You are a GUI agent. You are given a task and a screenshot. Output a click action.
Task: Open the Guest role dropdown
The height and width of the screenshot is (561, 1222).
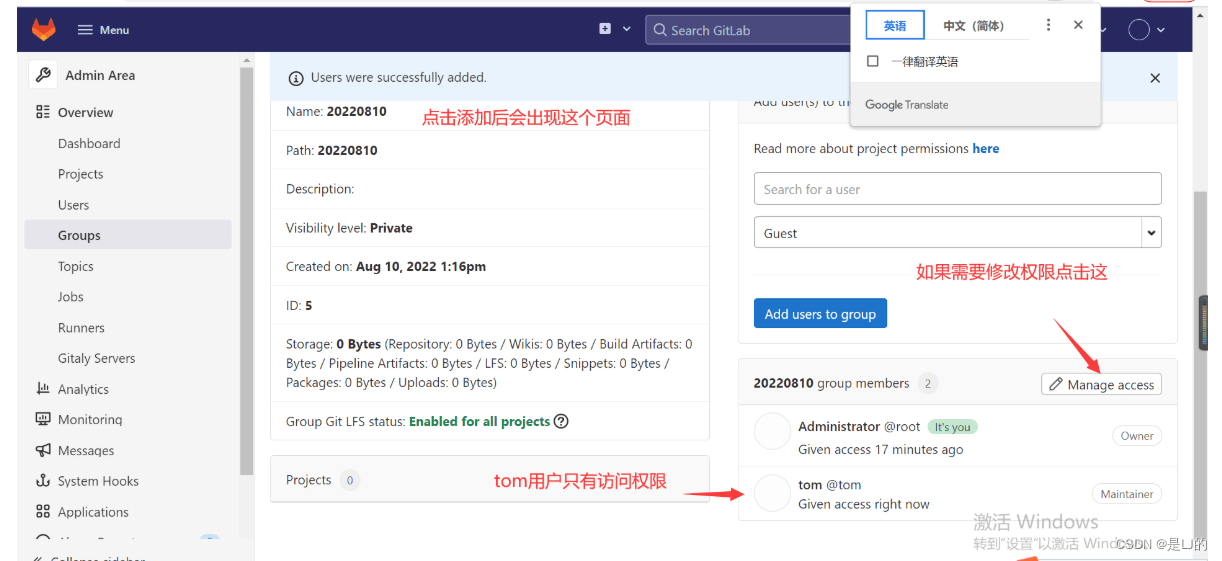point(957,233)
